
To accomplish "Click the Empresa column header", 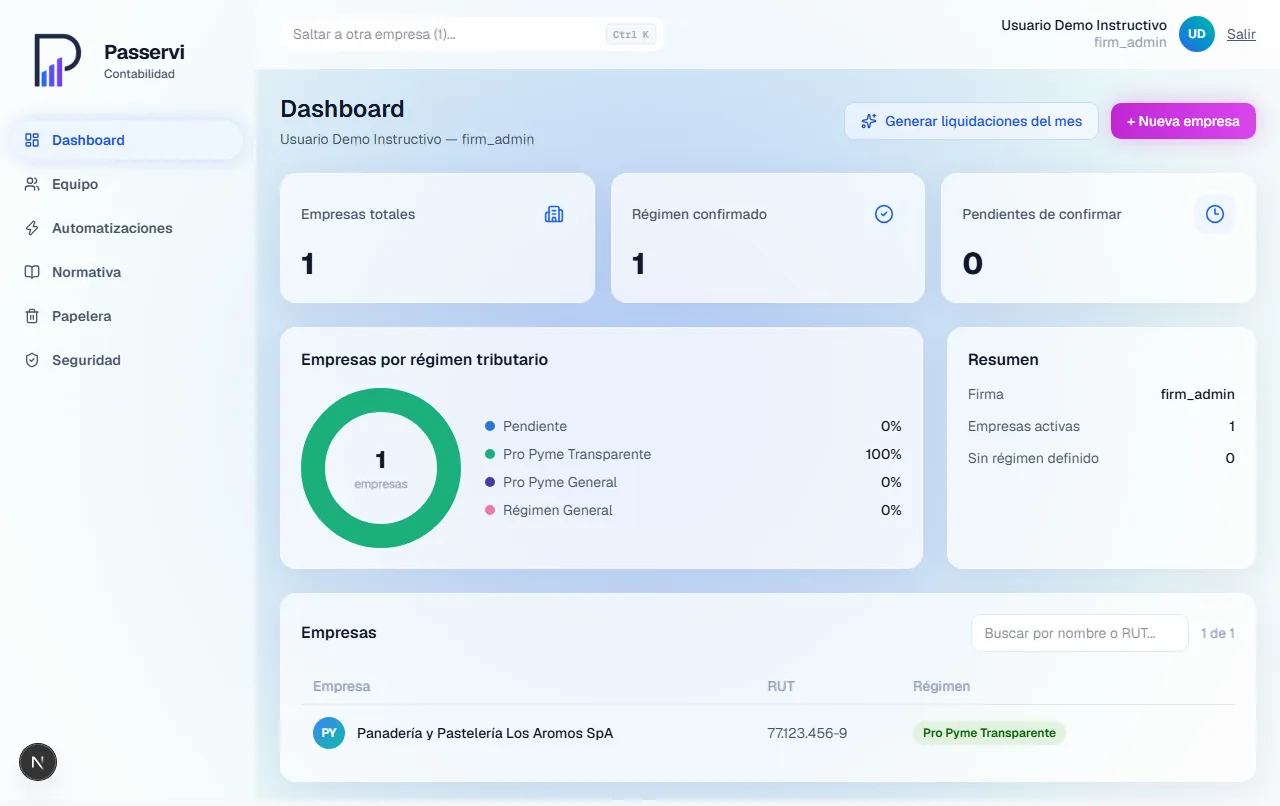I will pyautogui.click(x=342, y=686).
